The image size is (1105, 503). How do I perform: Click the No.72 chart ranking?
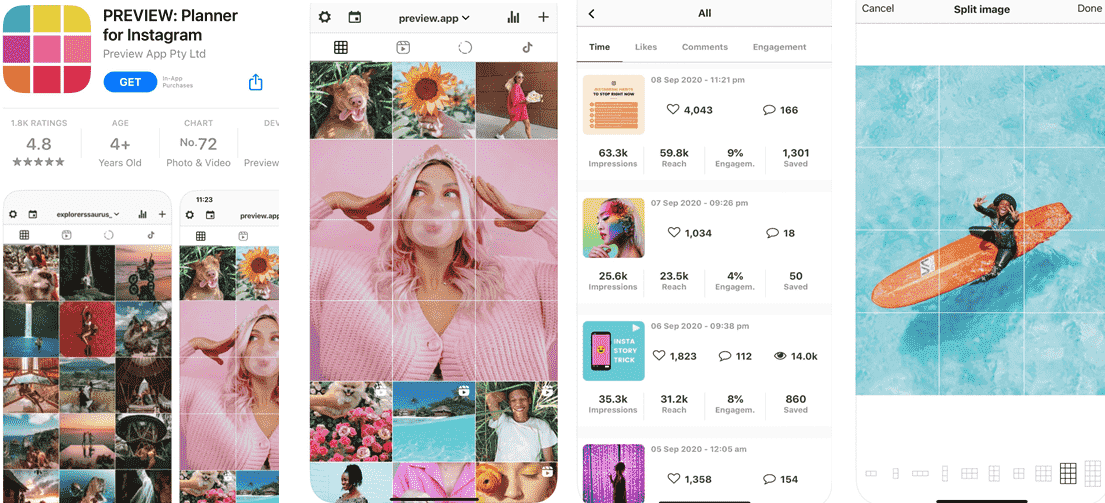(x=198, y=144)
